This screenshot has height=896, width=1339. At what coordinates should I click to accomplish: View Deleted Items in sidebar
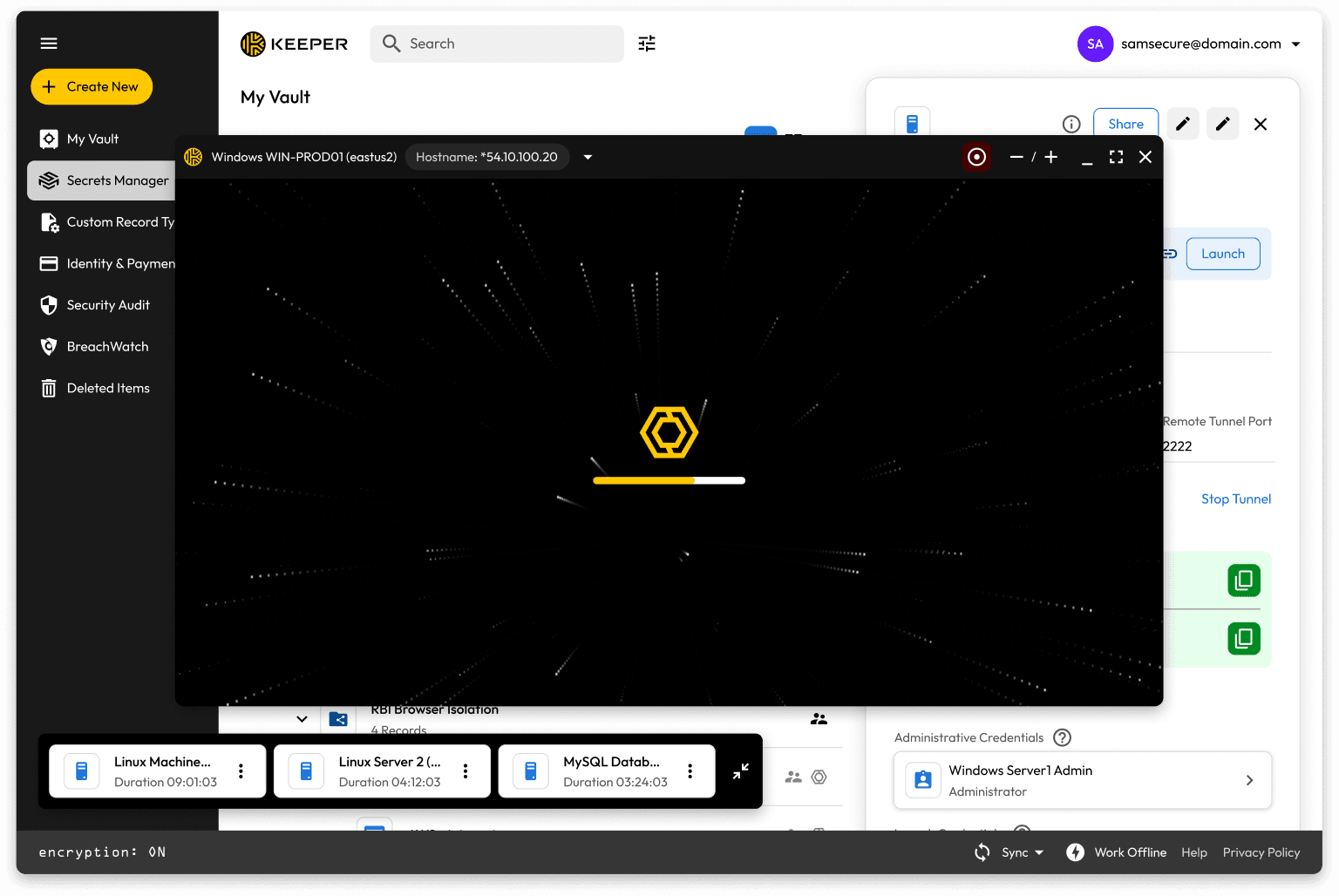pos(95,389)
